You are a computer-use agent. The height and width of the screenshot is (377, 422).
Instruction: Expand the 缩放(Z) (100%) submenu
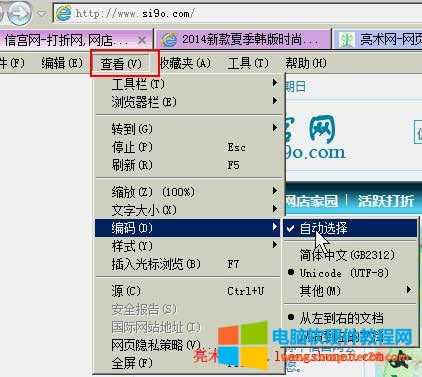188,192
